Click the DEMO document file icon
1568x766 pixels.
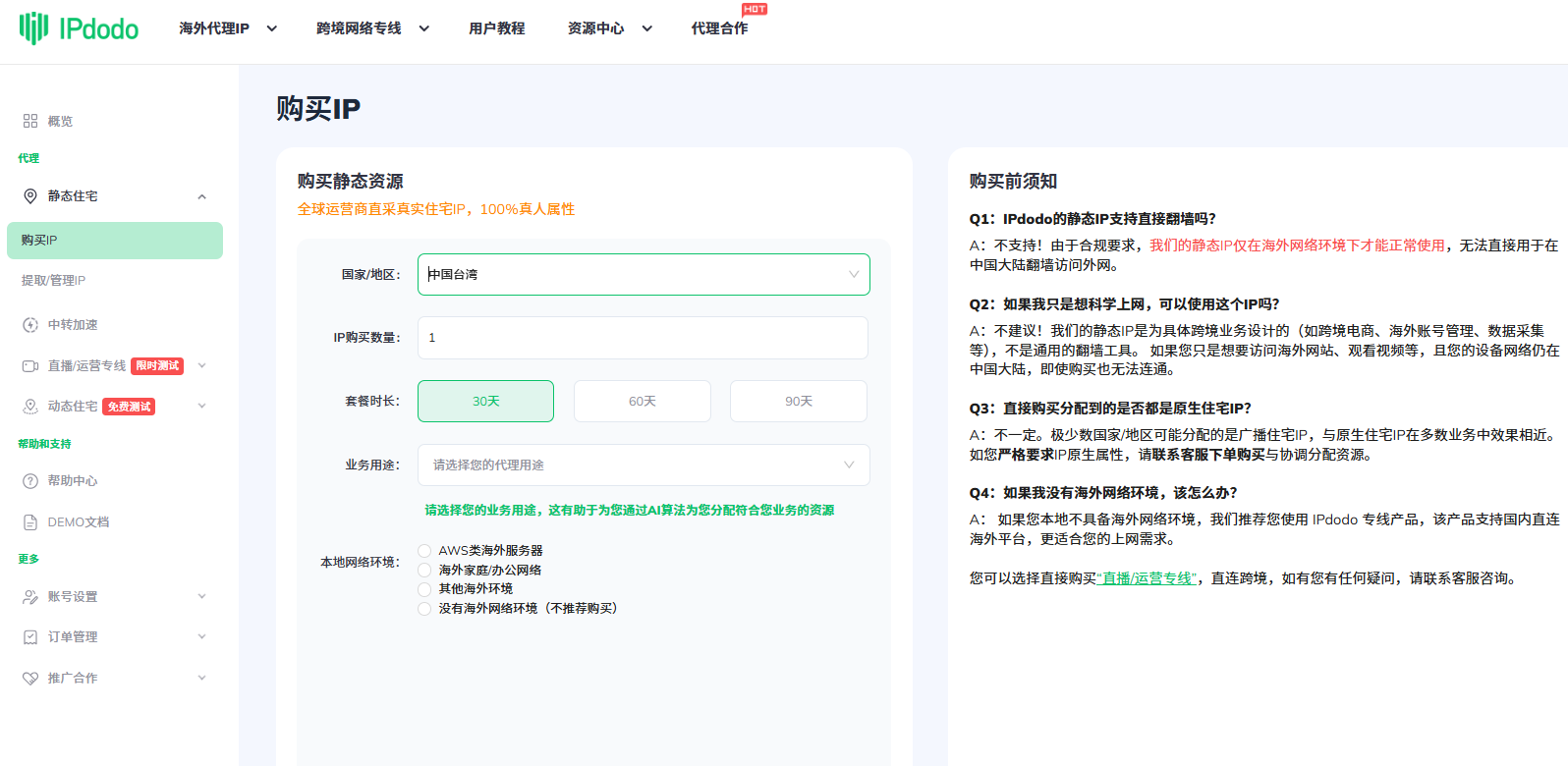coord(30,522)
